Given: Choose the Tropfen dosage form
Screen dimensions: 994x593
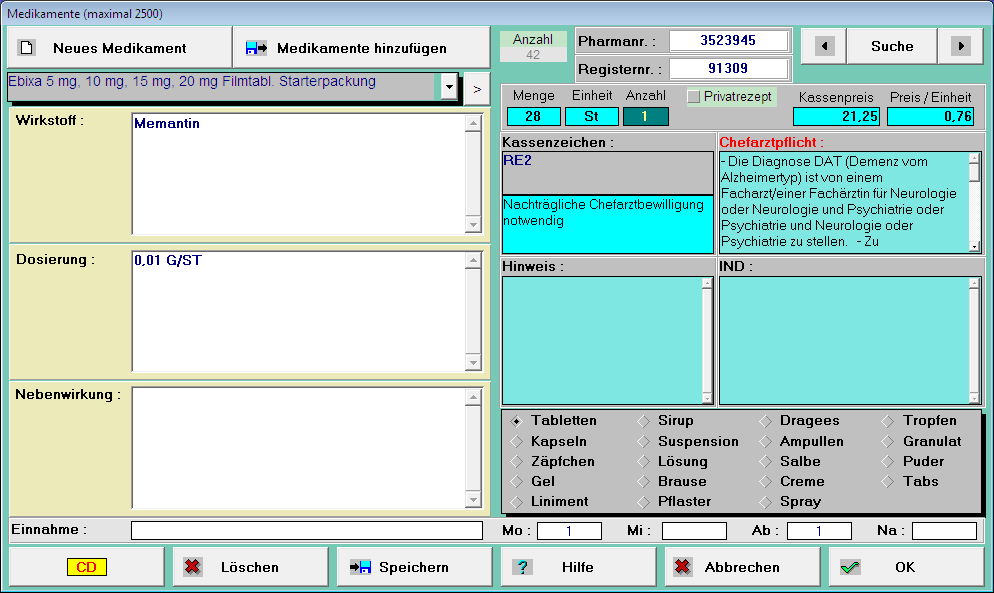Looking at the screenshot, I should point(888,421).
